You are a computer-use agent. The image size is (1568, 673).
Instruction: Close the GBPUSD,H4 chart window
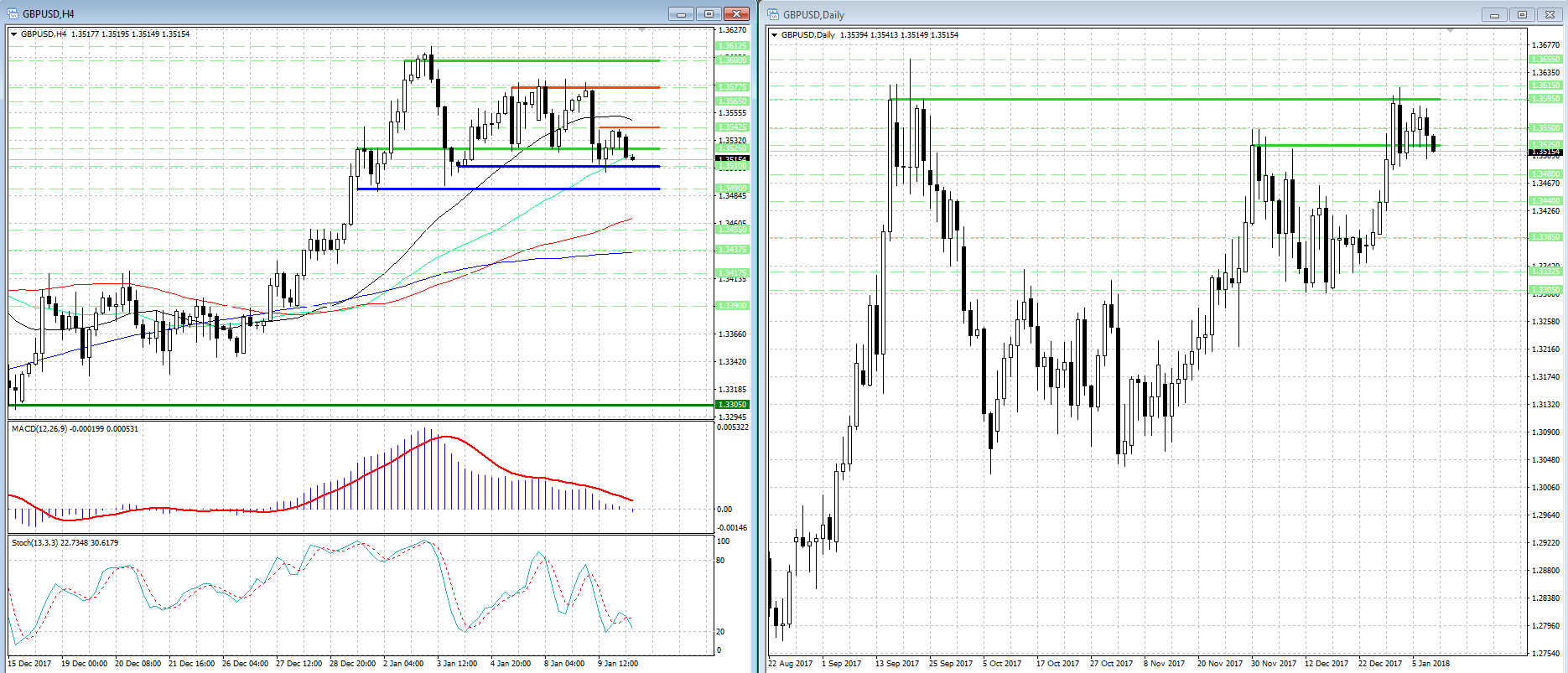[736, 14]
